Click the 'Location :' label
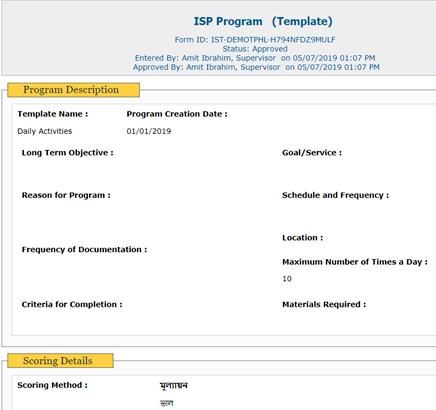436x410 pixels. click(x=303, y=238)
